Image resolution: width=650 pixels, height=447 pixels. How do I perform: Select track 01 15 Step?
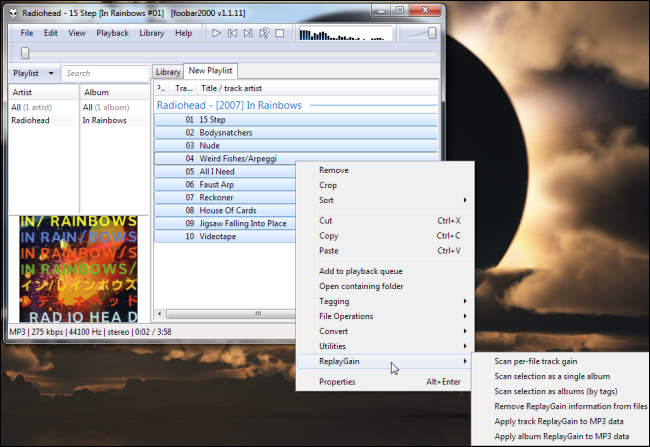click(296, 120)
